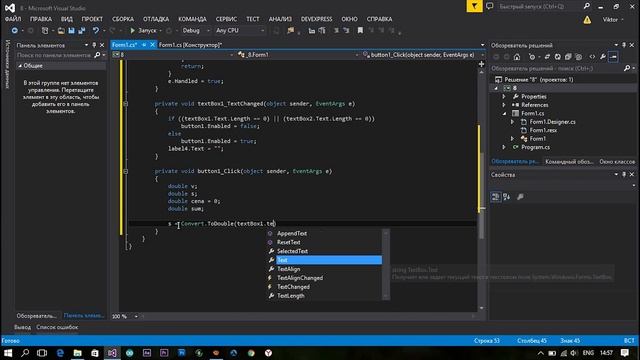640x360 pixels.
Task: Open the СБОРКА menu
Action: click(123, 19)
